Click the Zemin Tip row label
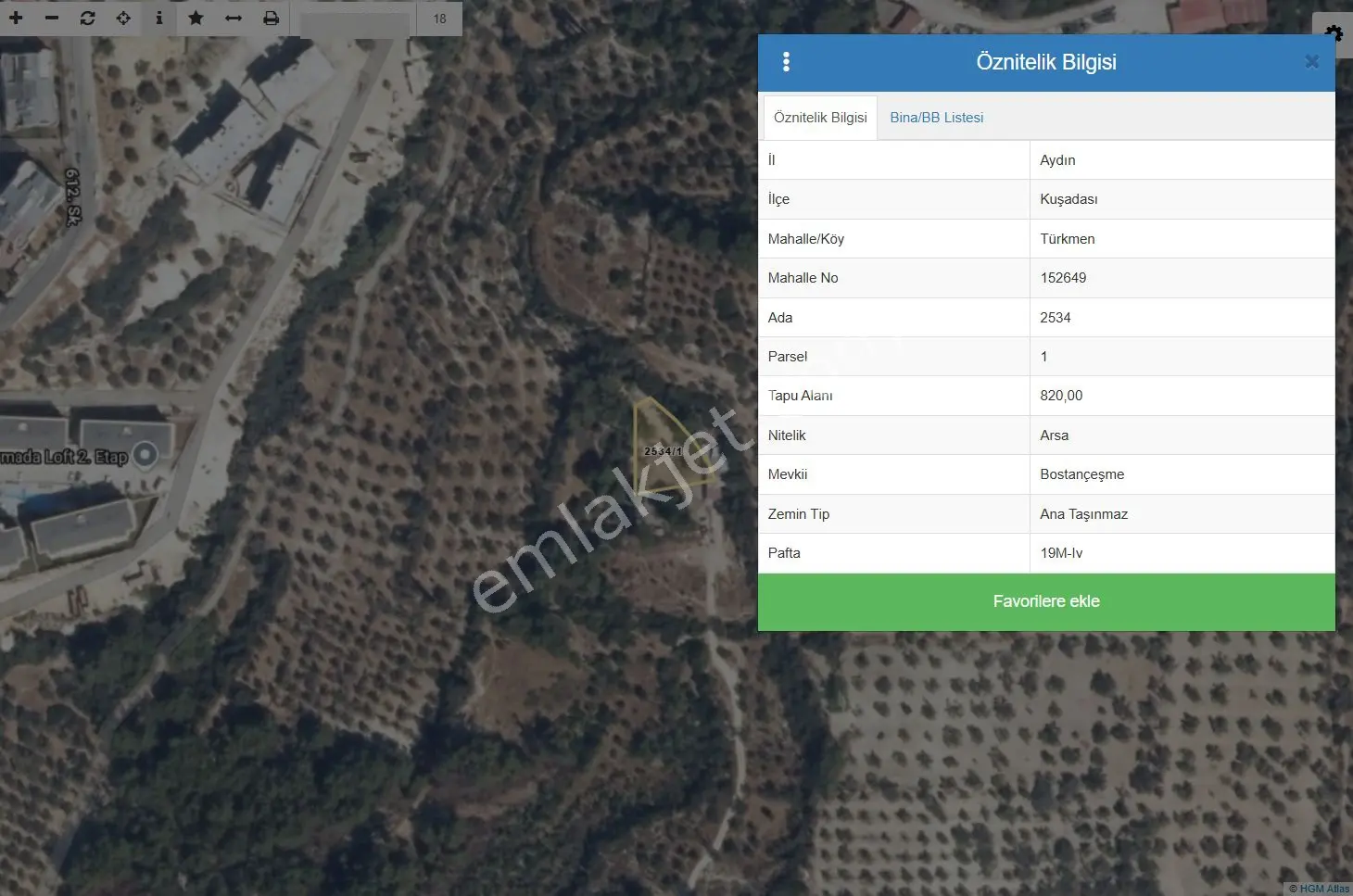The height and width of the screenshot is (896, 1353). point(799,514)
